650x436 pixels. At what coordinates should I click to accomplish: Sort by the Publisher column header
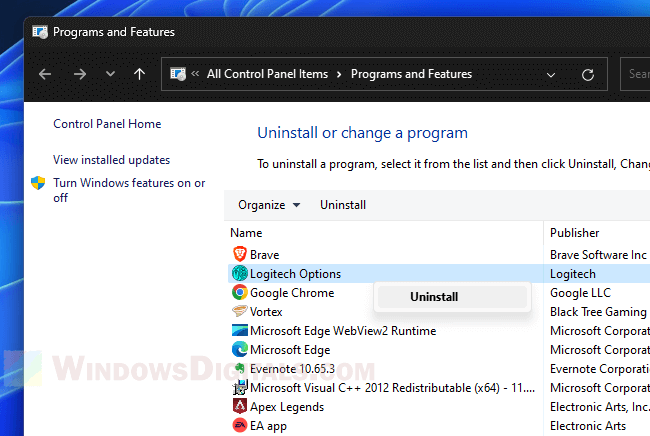coord(575,233)
